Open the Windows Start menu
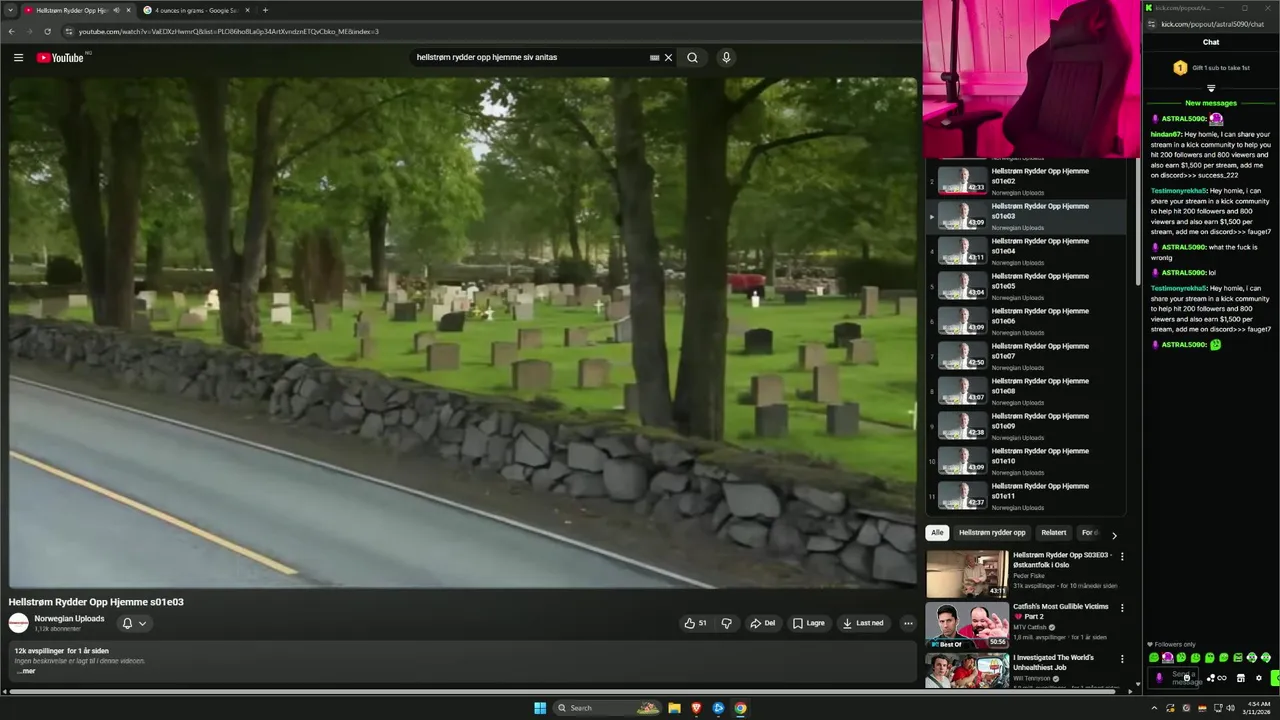This screenshot has width=1280, height=720. (x=540, y=708)
